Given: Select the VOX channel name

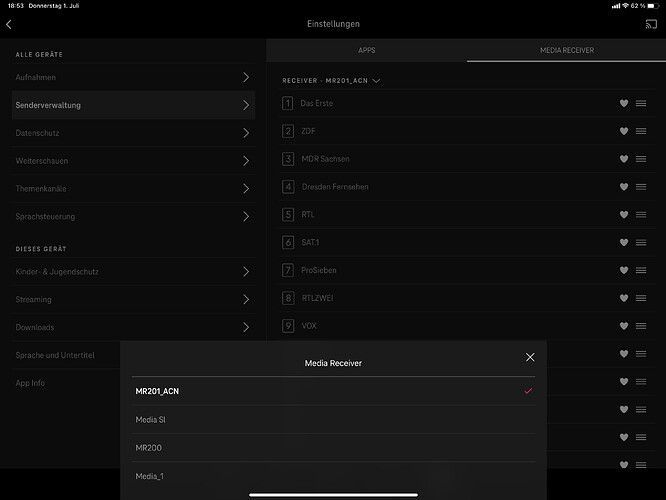Looking at the screenshot, I should click(309, 326).
